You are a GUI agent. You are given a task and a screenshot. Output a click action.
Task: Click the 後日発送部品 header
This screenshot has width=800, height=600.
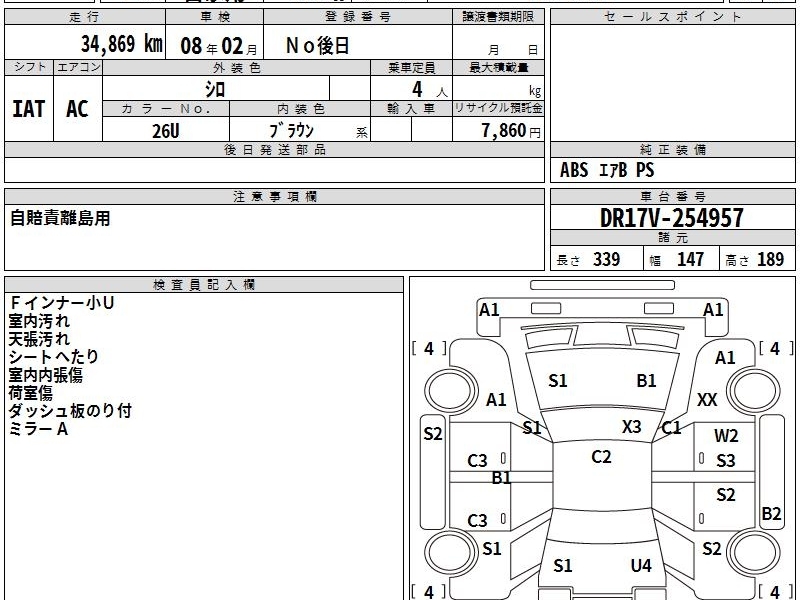pyautogui.click(x=274, y=149)
